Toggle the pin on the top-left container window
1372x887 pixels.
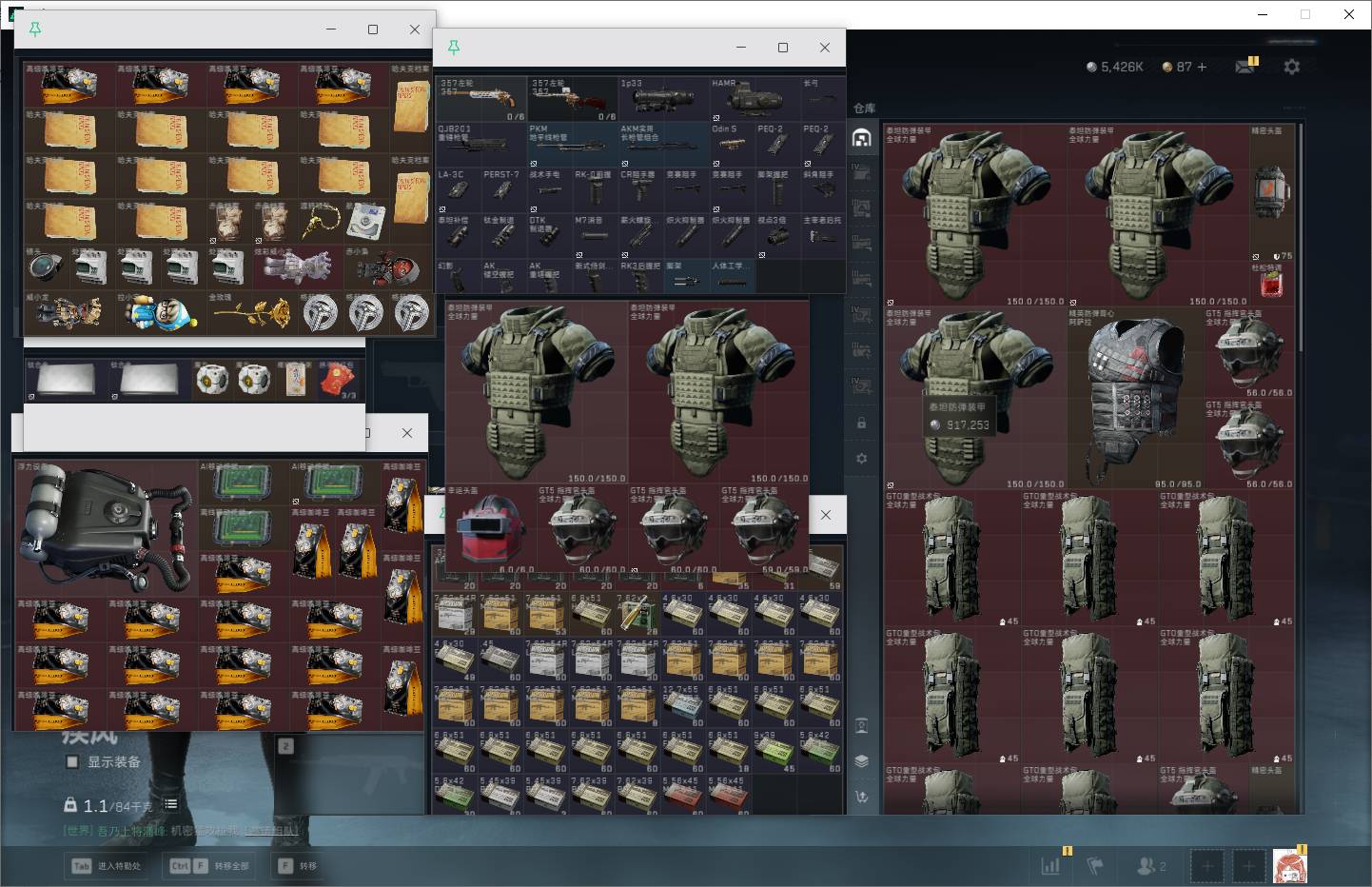pos(35,30)
